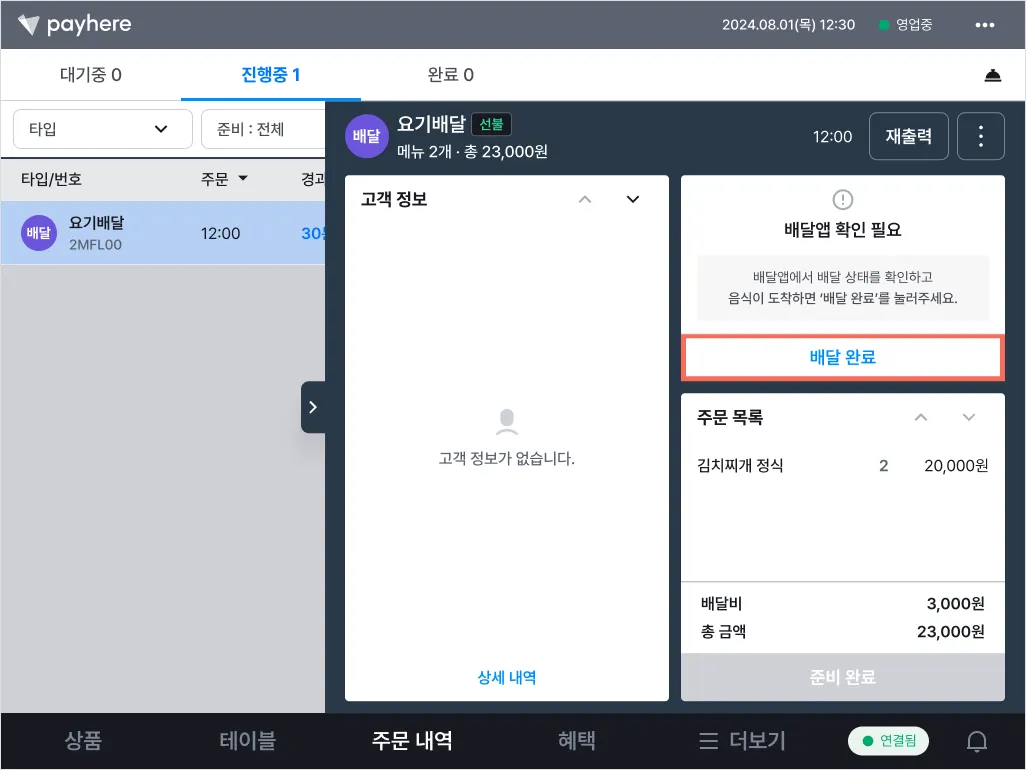This screenshot has width=1026, height=770.
Task: Open the 더보기 hamburger menu
Action: coord(741,741)
